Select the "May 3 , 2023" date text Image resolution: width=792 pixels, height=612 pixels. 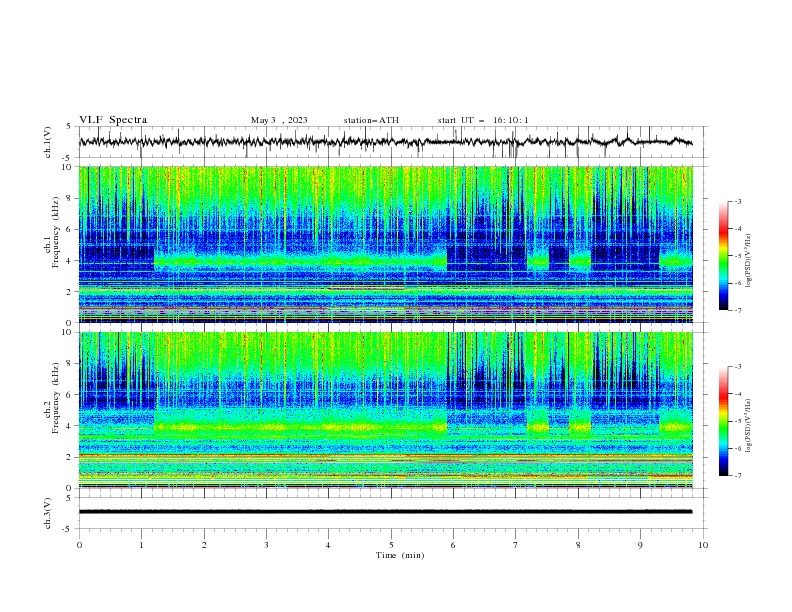[x=279, y=120]
